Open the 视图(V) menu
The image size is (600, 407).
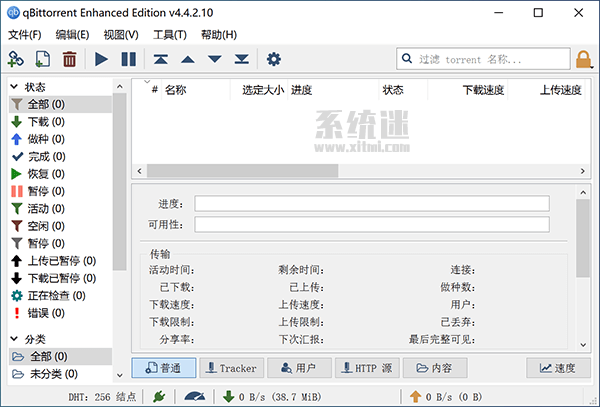click(x=121, y=35)
